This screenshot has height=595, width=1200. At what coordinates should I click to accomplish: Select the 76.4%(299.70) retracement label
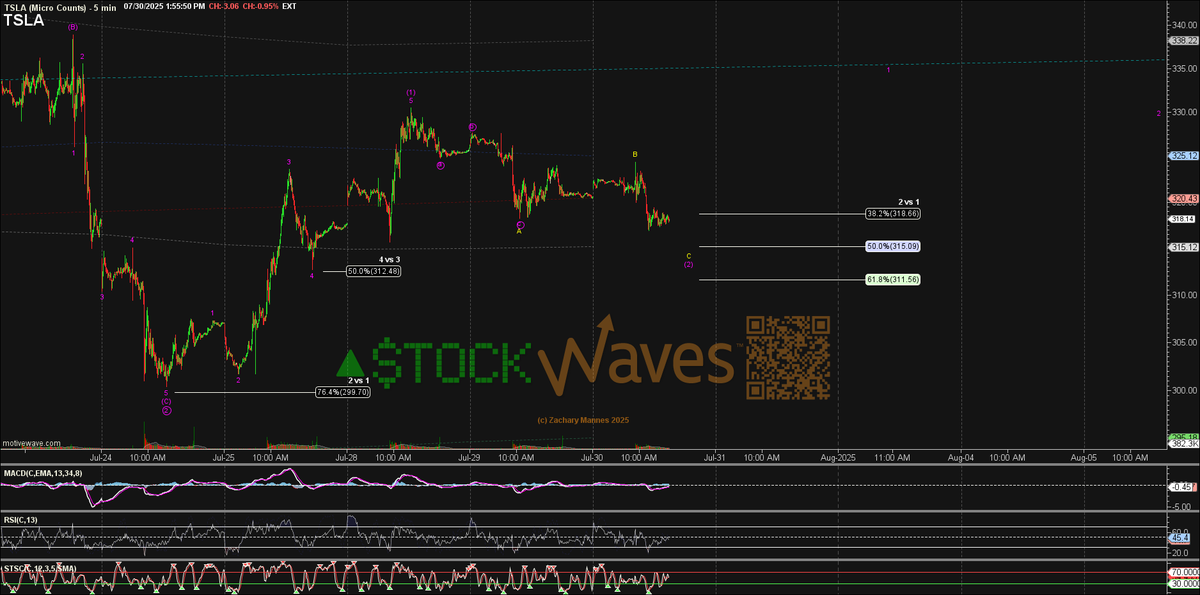click(x=344, y=392)
